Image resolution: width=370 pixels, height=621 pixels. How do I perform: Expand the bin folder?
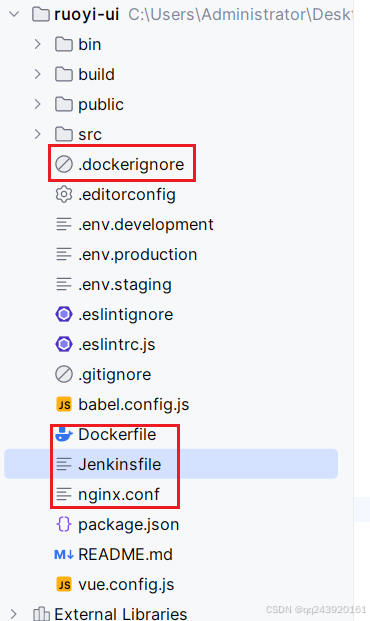(x=38, y=44)
